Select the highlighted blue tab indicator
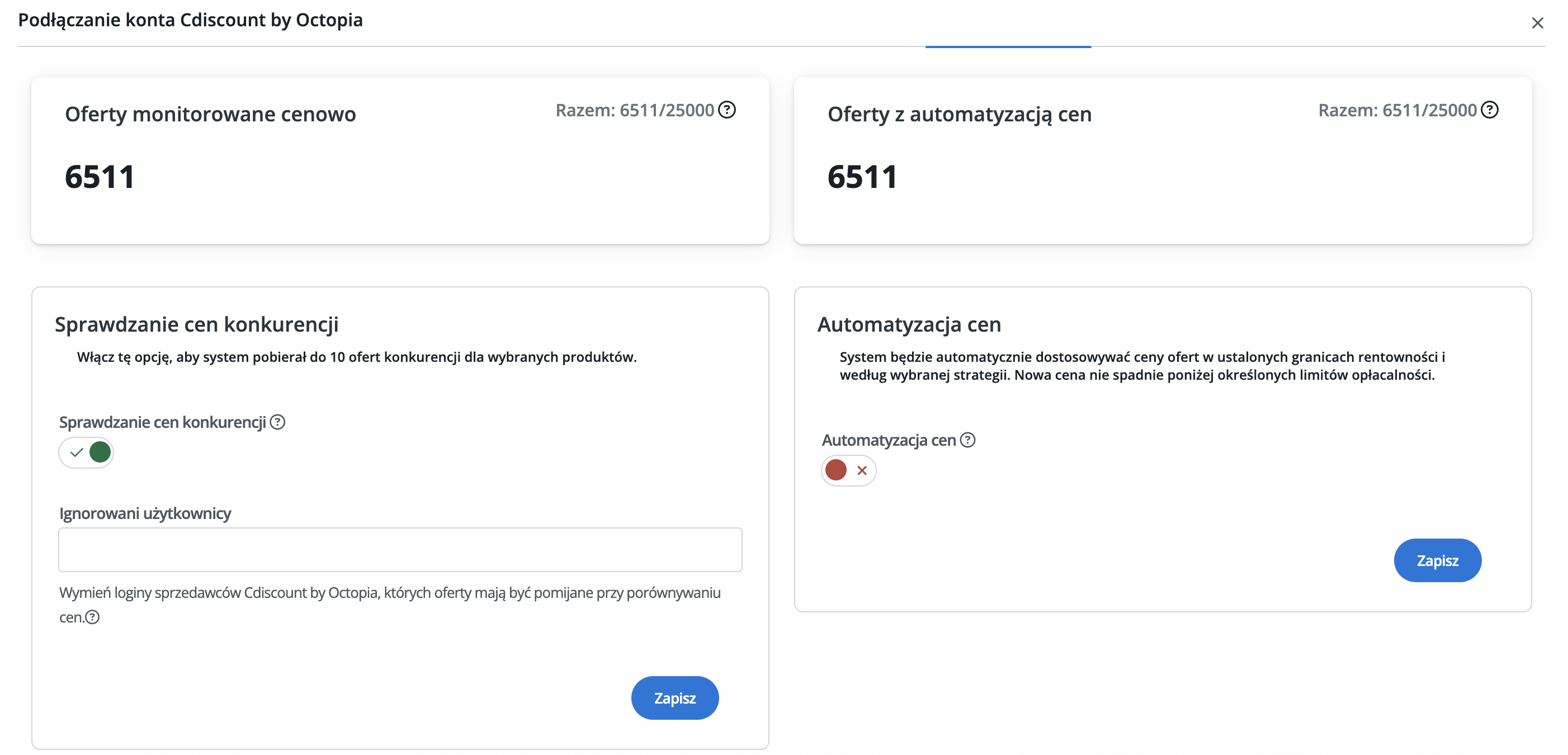This screenshot has width=1568, height=755. (x=1008, y=46)
